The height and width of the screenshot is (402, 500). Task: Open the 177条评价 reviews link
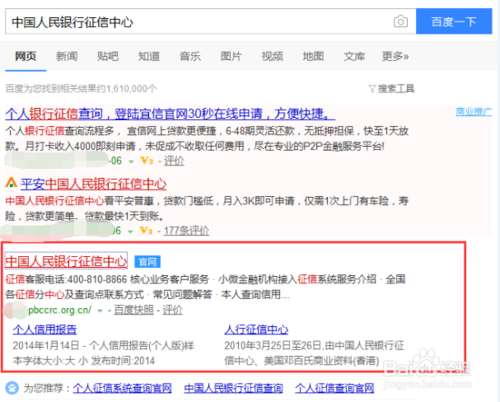point(186,230)
